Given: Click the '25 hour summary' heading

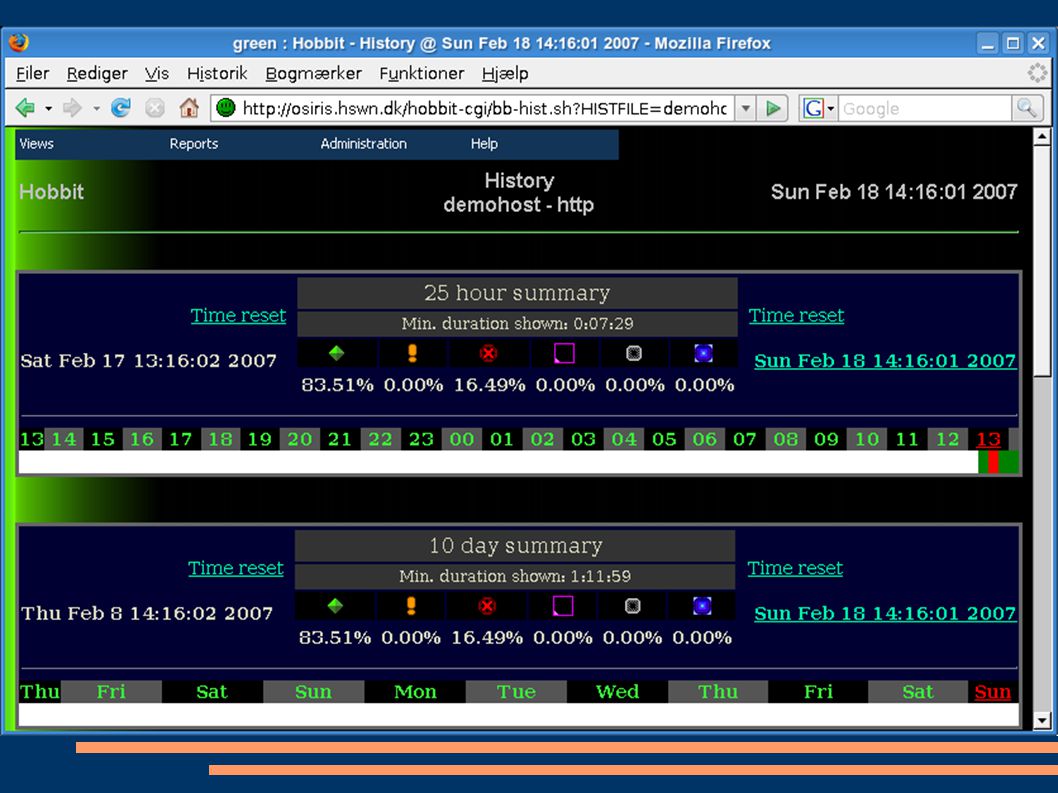Looking at the screenshot, I should click(x=517, y=293).
